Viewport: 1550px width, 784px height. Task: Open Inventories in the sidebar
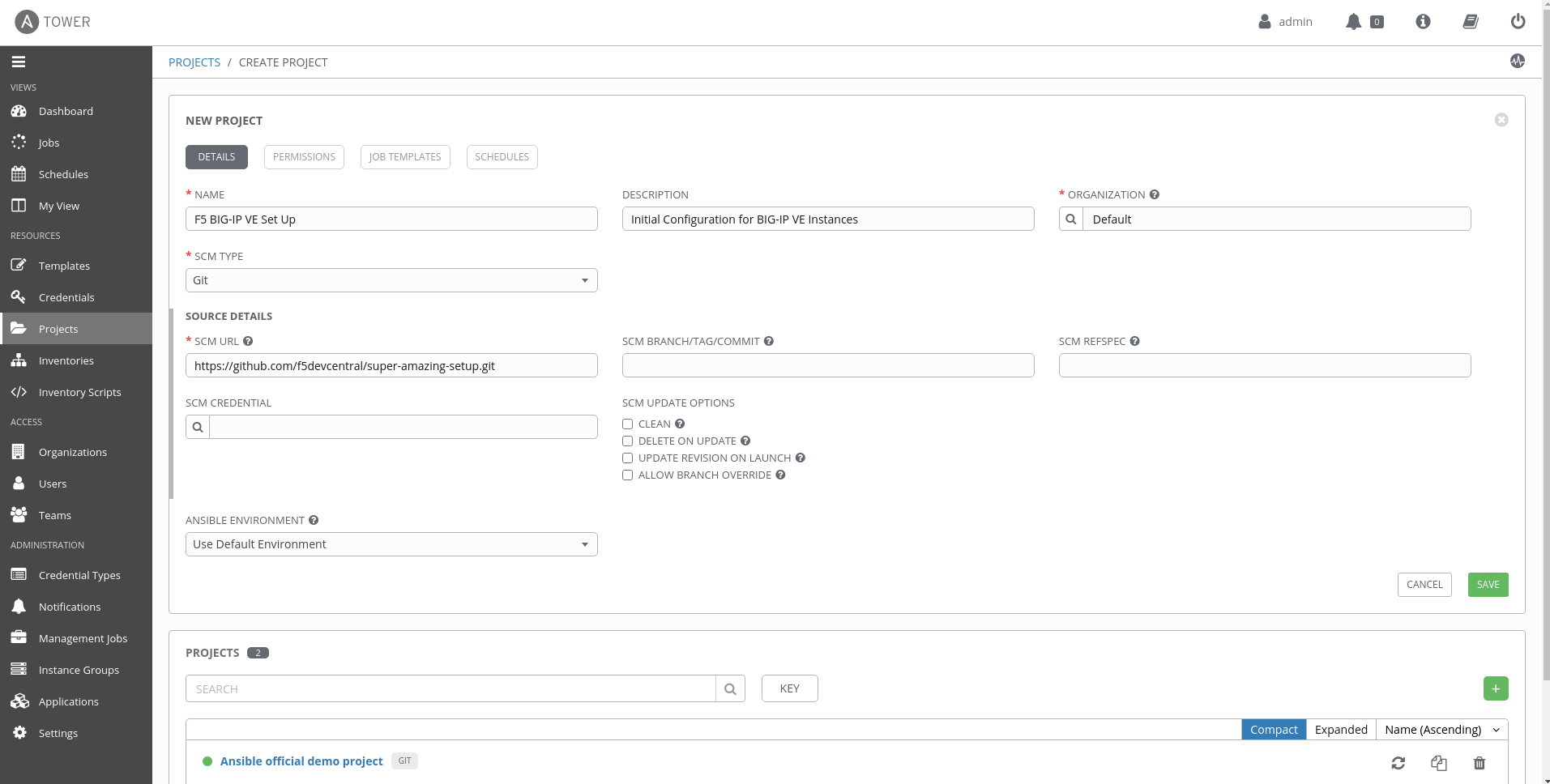pos(66,361)
